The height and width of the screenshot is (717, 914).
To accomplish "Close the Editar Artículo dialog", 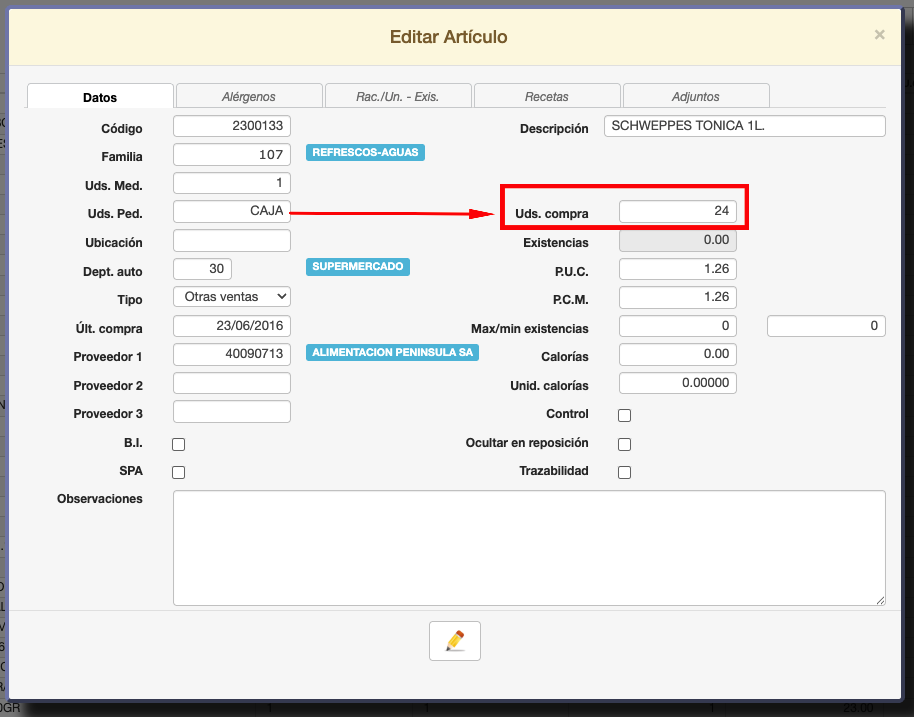I will (879, 35).
